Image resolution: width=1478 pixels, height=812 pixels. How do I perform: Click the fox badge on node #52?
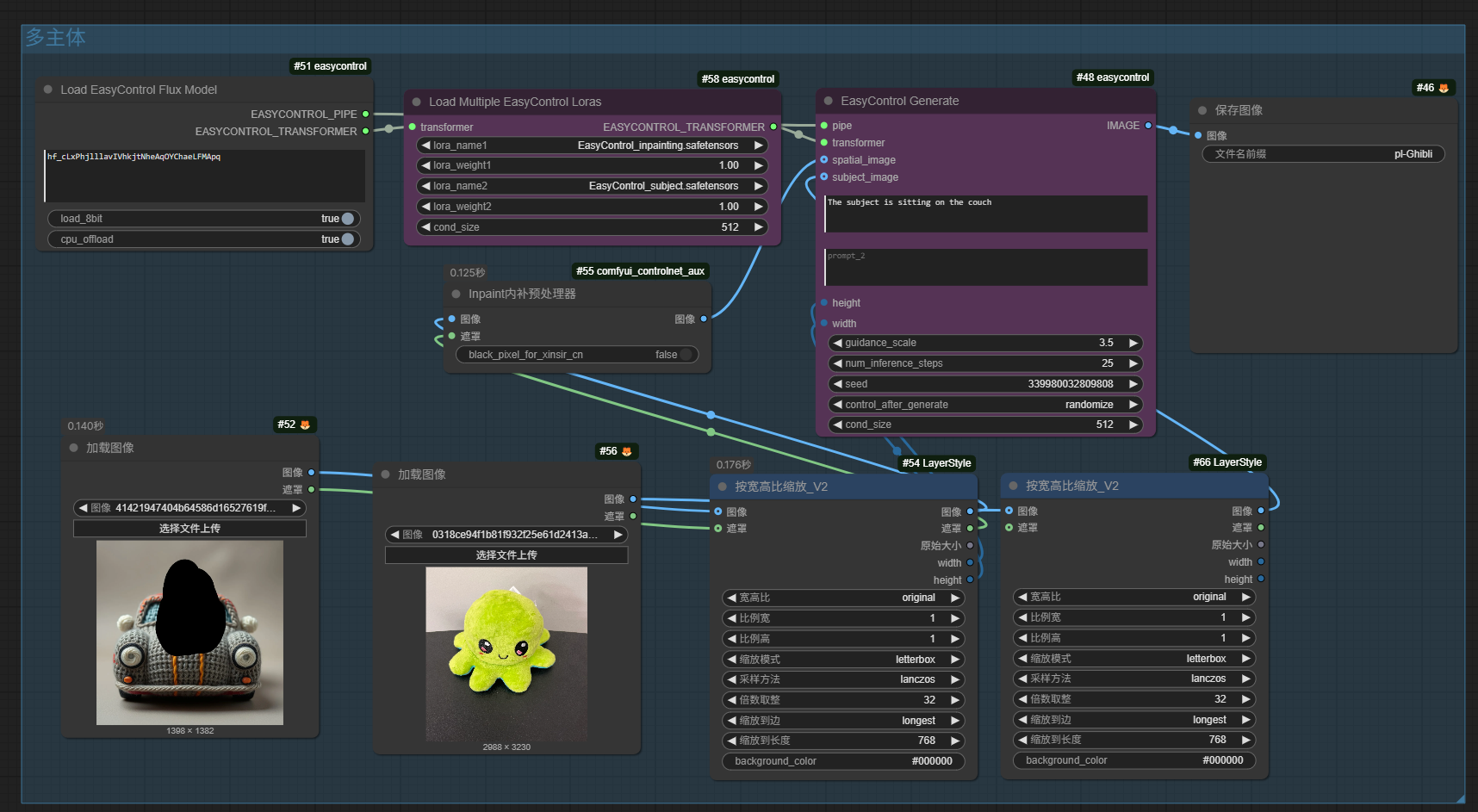[305, 425]
